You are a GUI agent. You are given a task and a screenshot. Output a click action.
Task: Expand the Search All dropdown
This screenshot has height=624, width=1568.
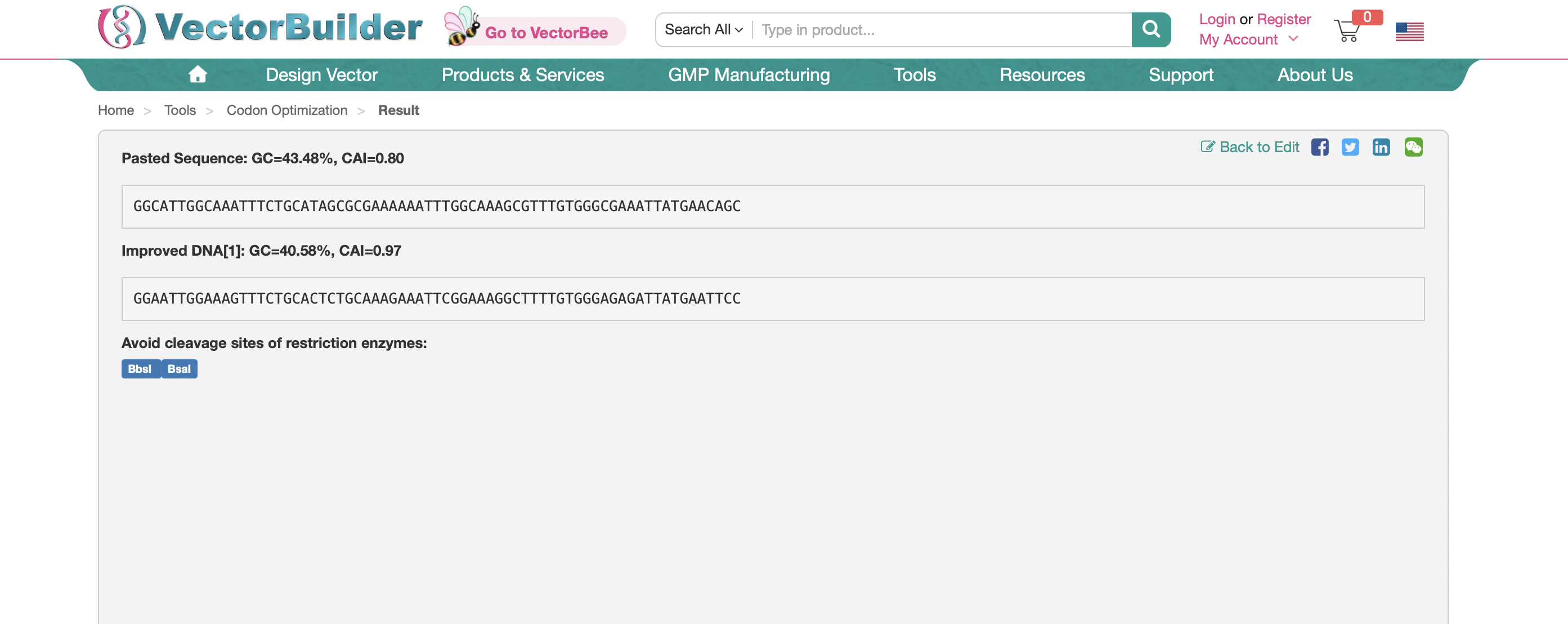coord(703,29)
